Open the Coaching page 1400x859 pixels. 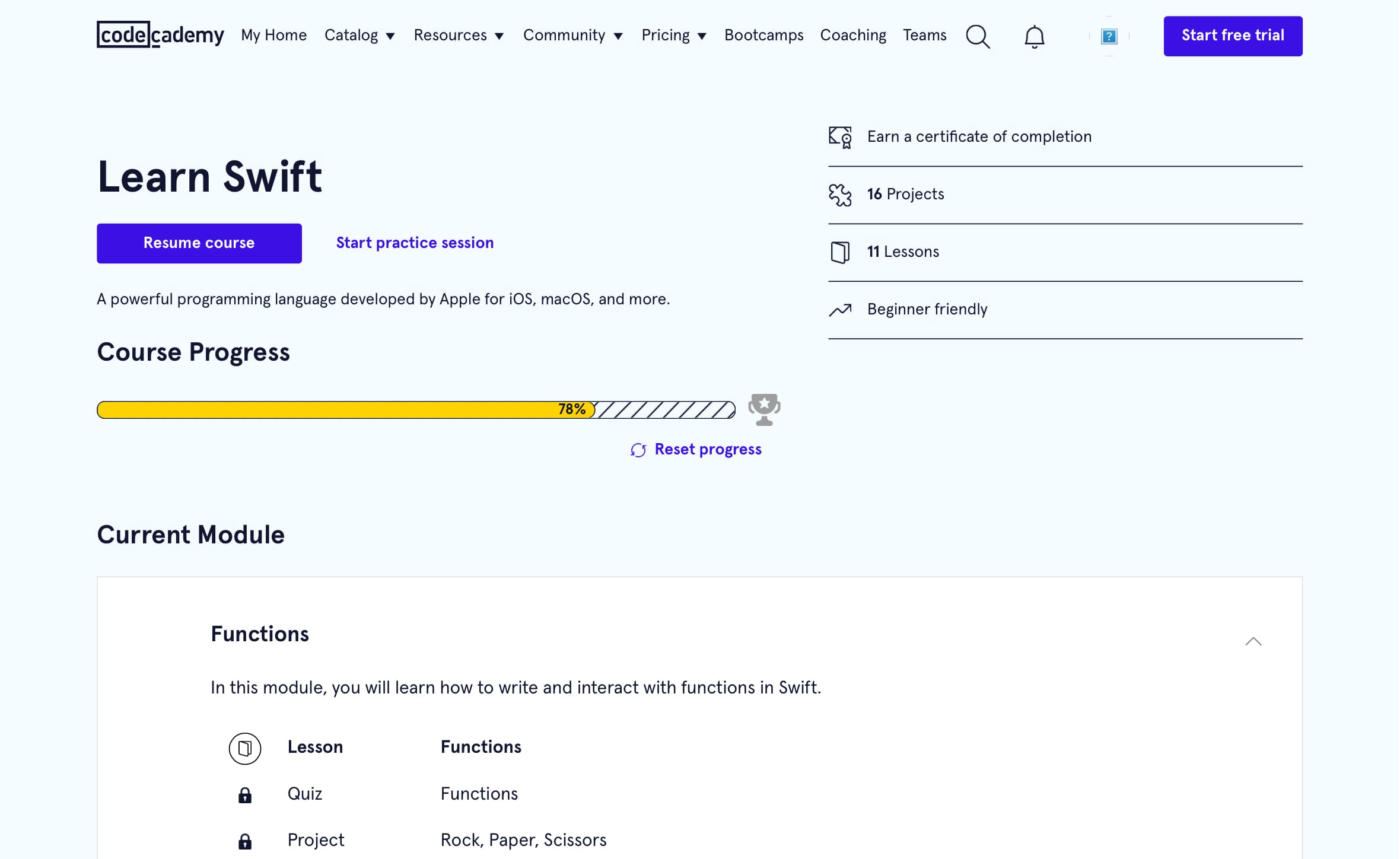point(853,36)
